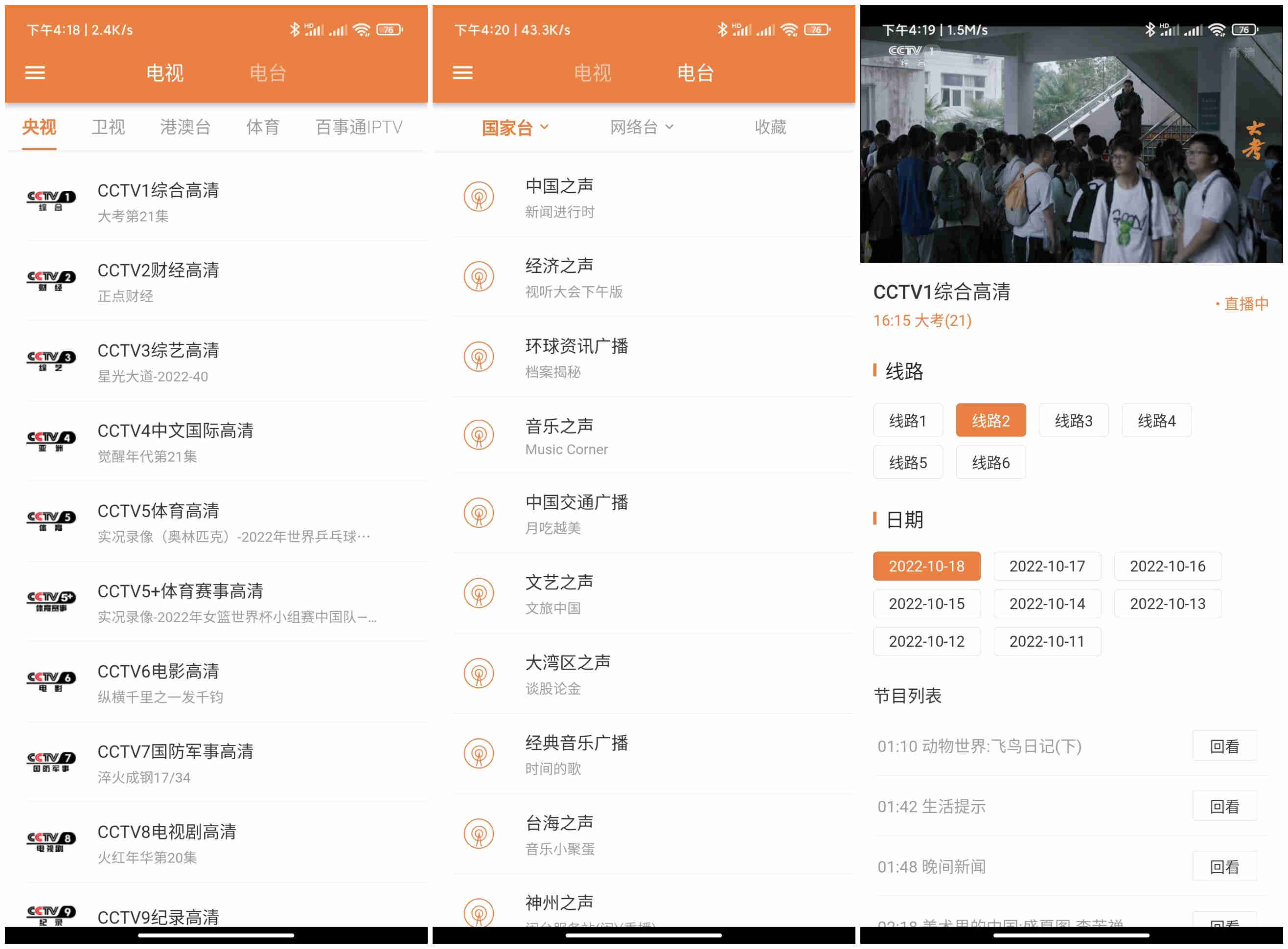Tap the 直播中 live indicator

(1242, 304)
